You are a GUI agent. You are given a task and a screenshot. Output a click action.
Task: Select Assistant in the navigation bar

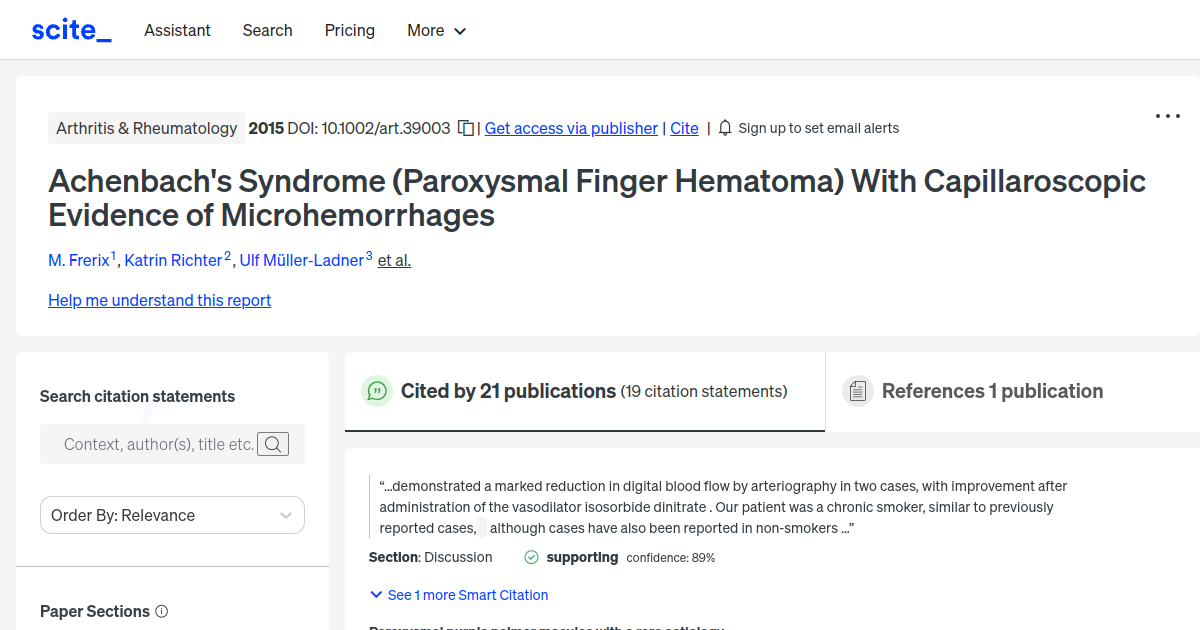coord(177,31)
